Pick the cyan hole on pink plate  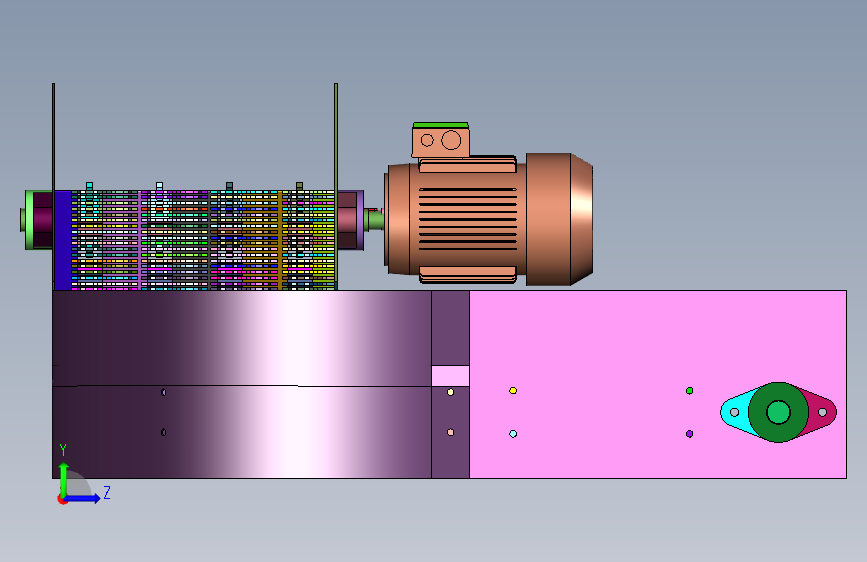[x=513, y=434]
